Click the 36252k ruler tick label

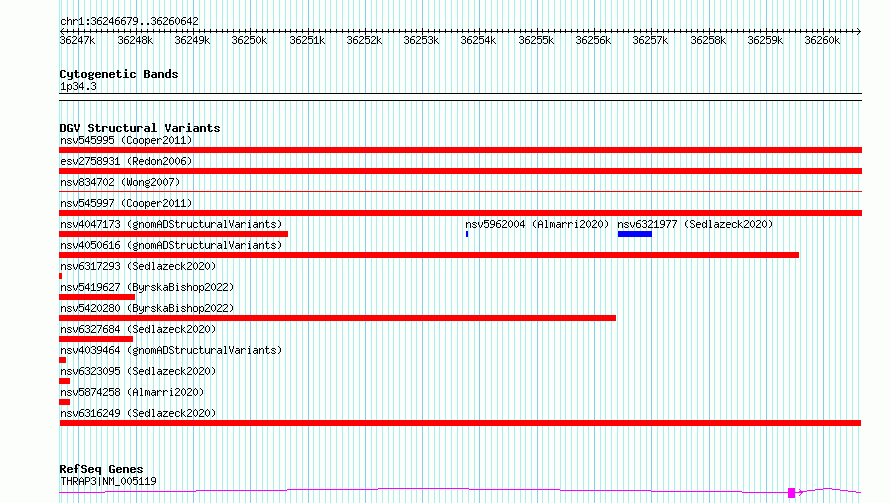click(x=364, y=40)
